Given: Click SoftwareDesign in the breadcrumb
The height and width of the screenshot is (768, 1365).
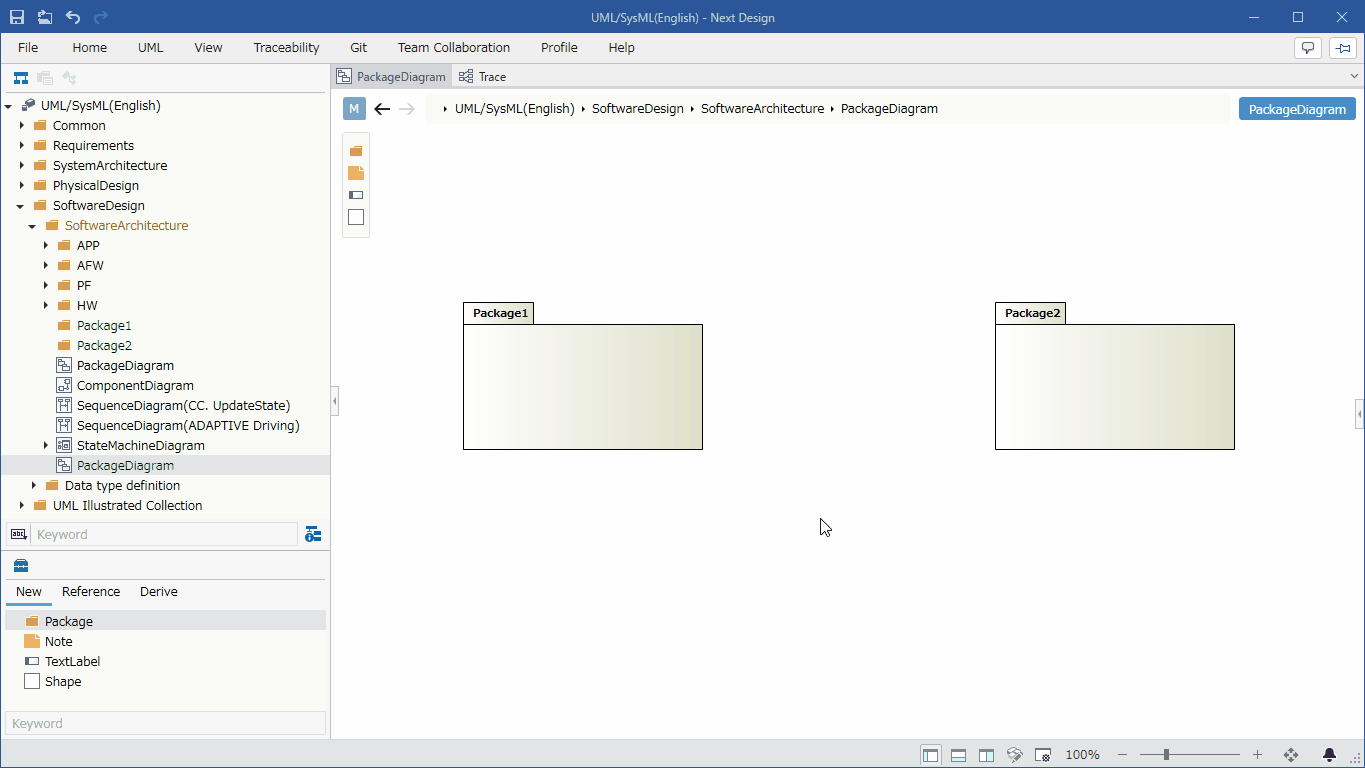Looking at the screenshot, I should 638,109.
